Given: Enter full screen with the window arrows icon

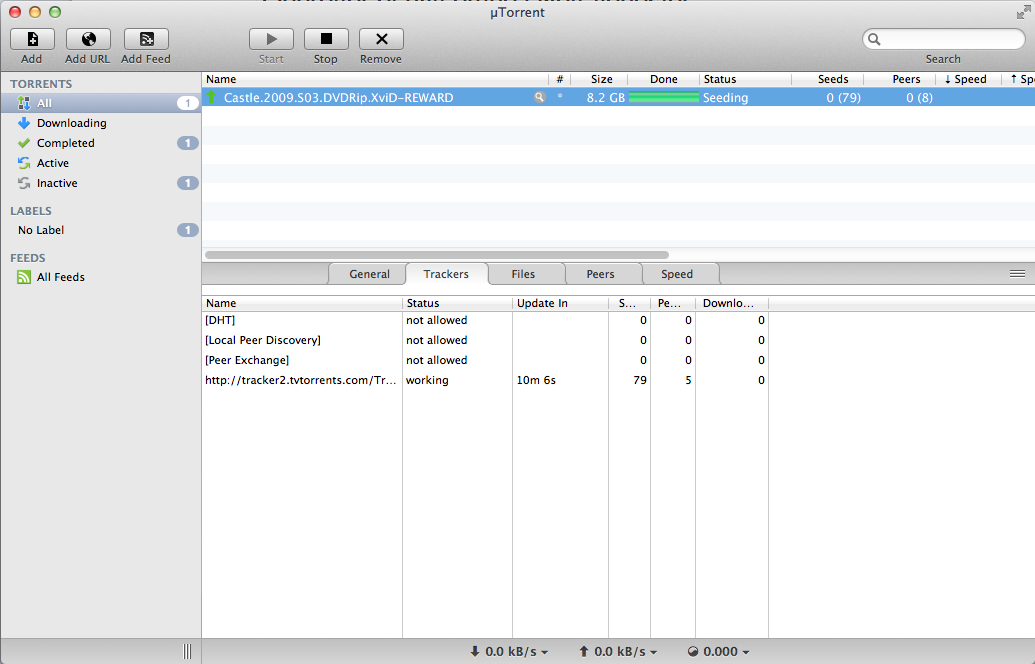Looking at the screenshot, I should pyautogui.click(x=1023, y=12).
